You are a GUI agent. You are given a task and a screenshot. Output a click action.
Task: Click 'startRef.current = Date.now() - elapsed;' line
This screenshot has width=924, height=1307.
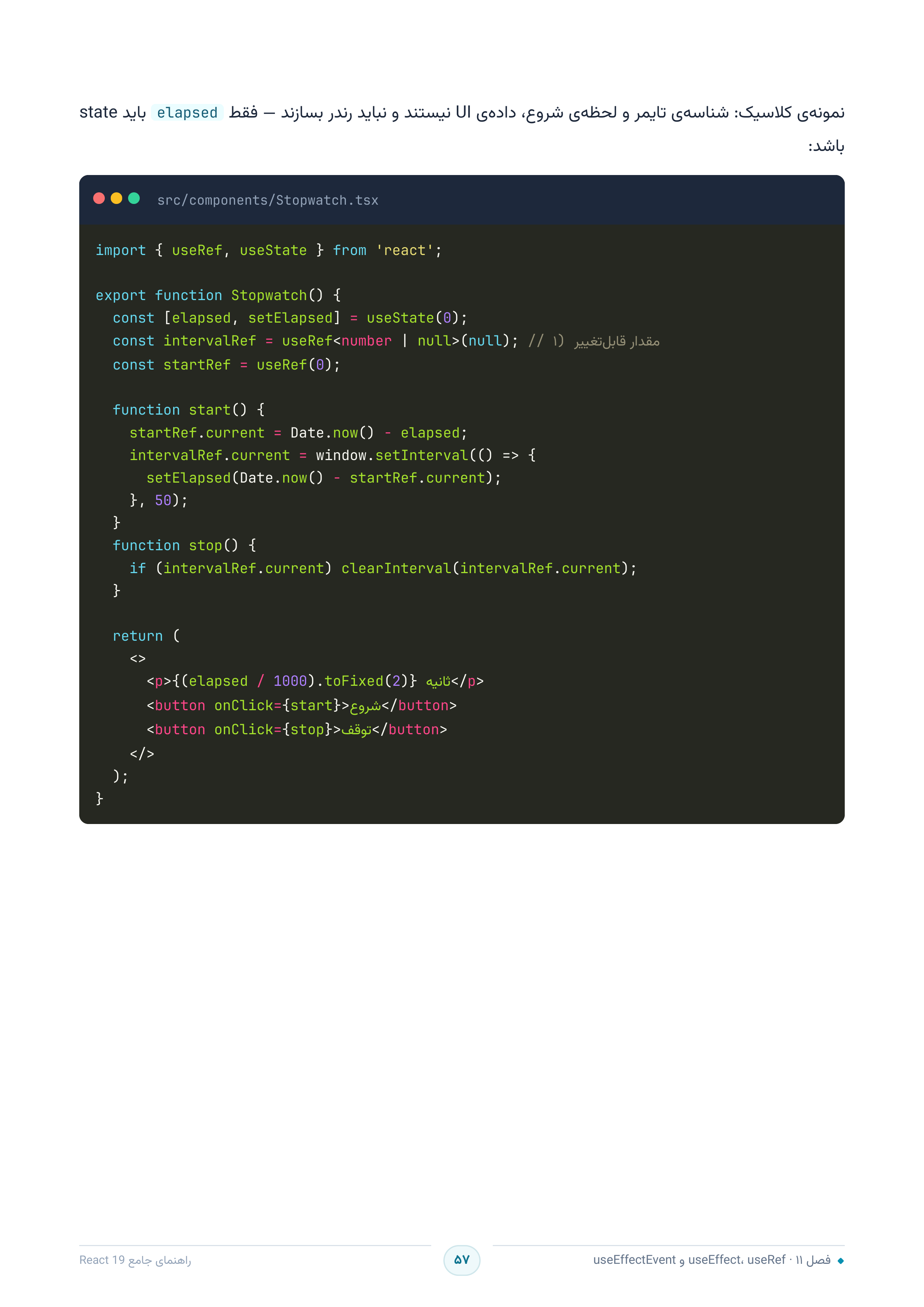[x=298, y=433]
